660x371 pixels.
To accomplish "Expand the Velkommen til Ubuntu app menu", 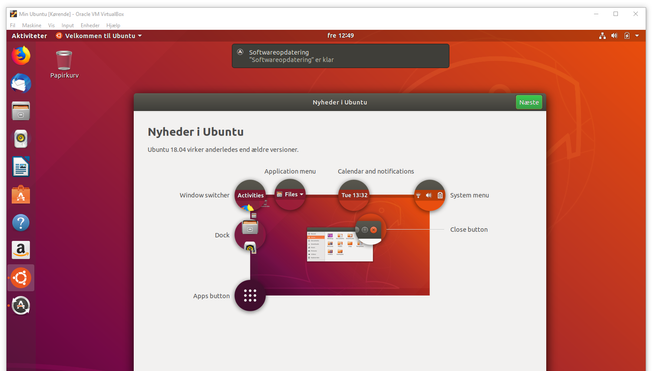I will 99,36.
